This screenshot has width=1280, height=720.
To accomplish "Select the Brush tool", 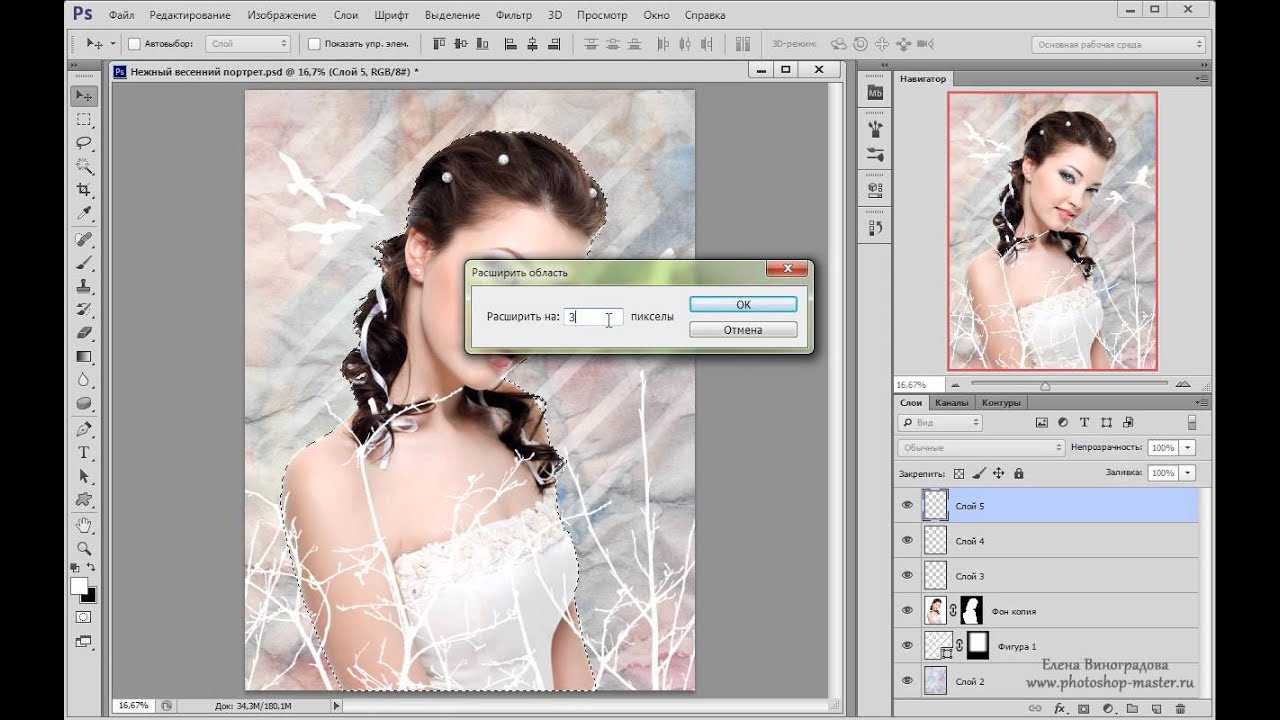I will [84, 262].
